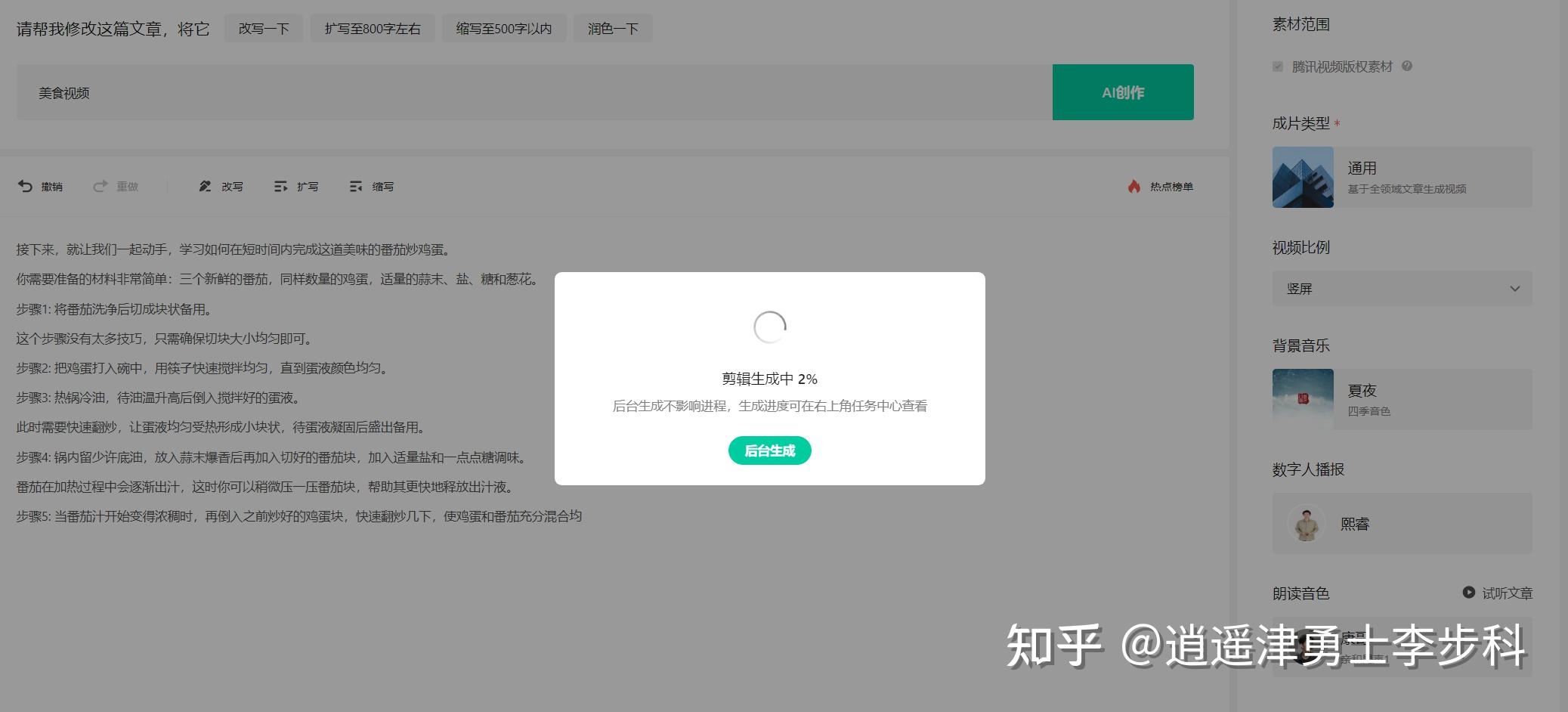This screenshot has width=1568, height=712.
Task: Click the 后台生成 button in dialog
Action: (x=769, y=450)
